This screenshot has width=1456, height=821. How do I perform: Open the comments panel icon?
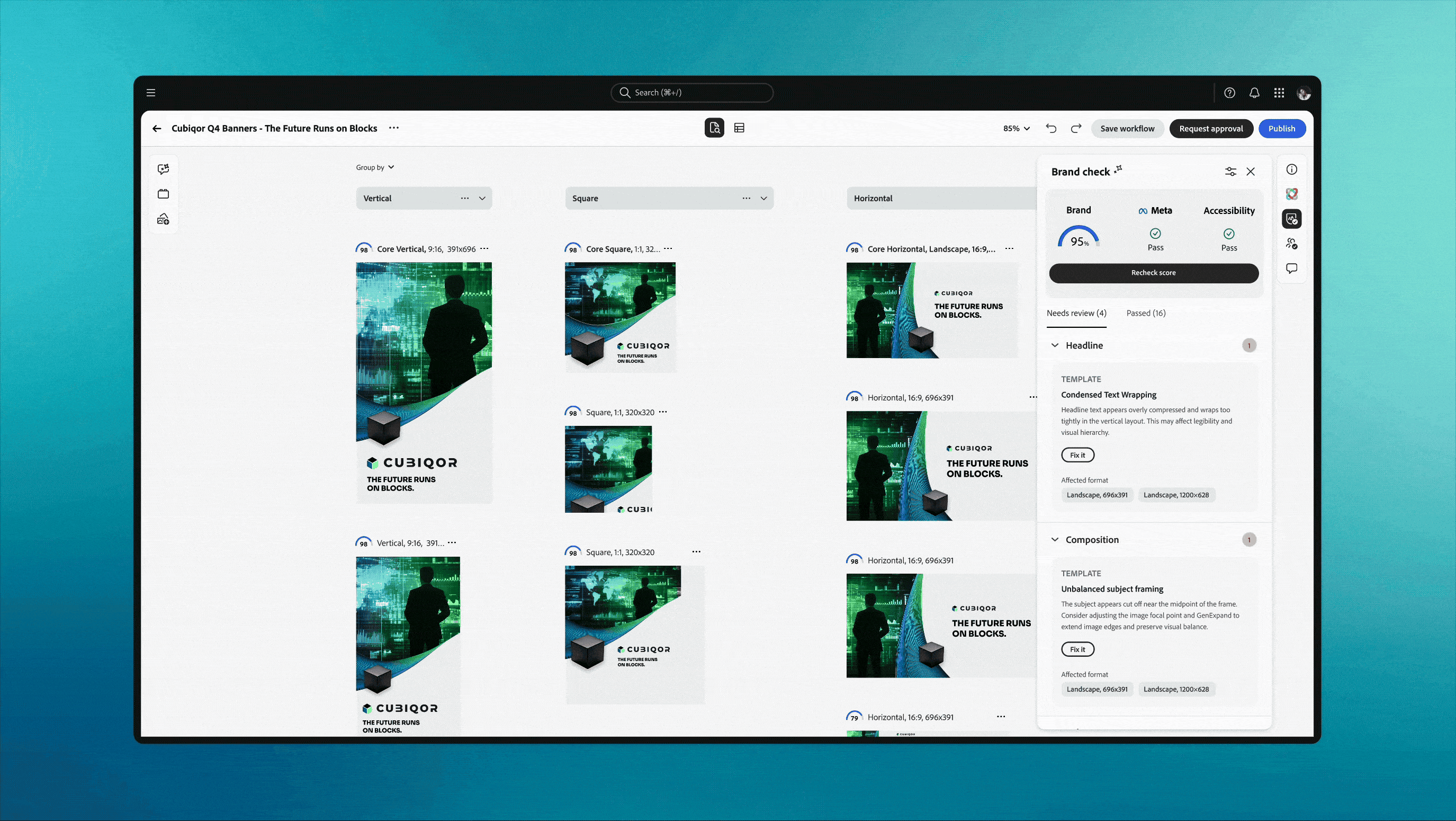[1292, 269]
